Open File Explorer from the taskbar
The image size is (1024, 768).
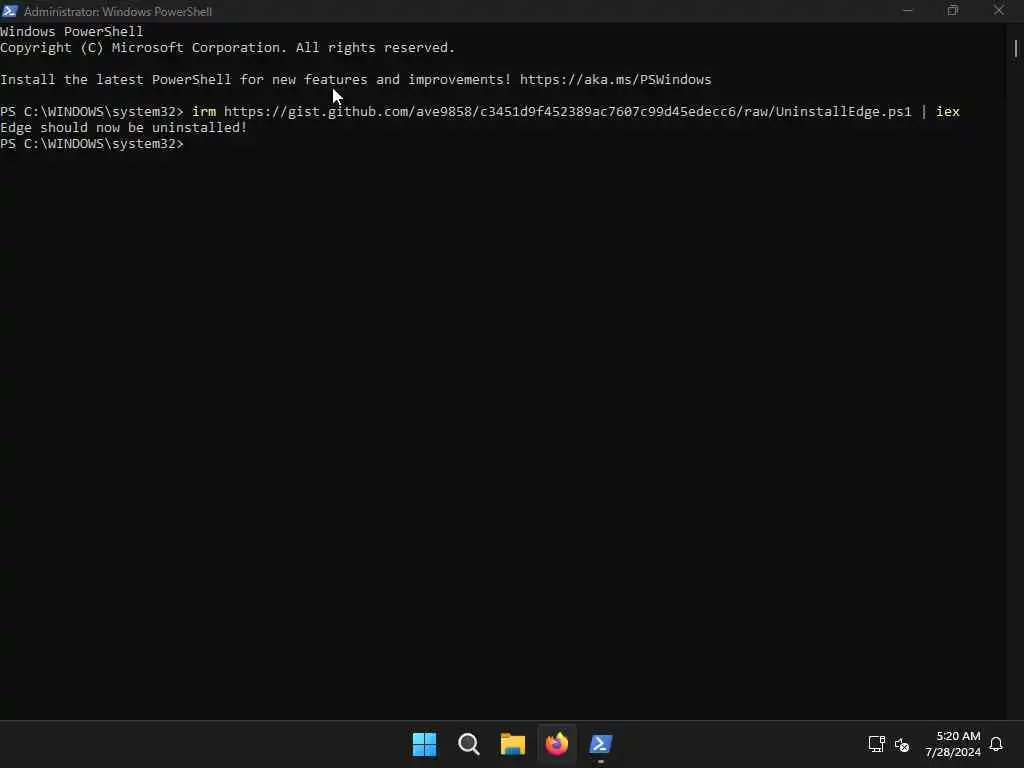click(513, 744)
